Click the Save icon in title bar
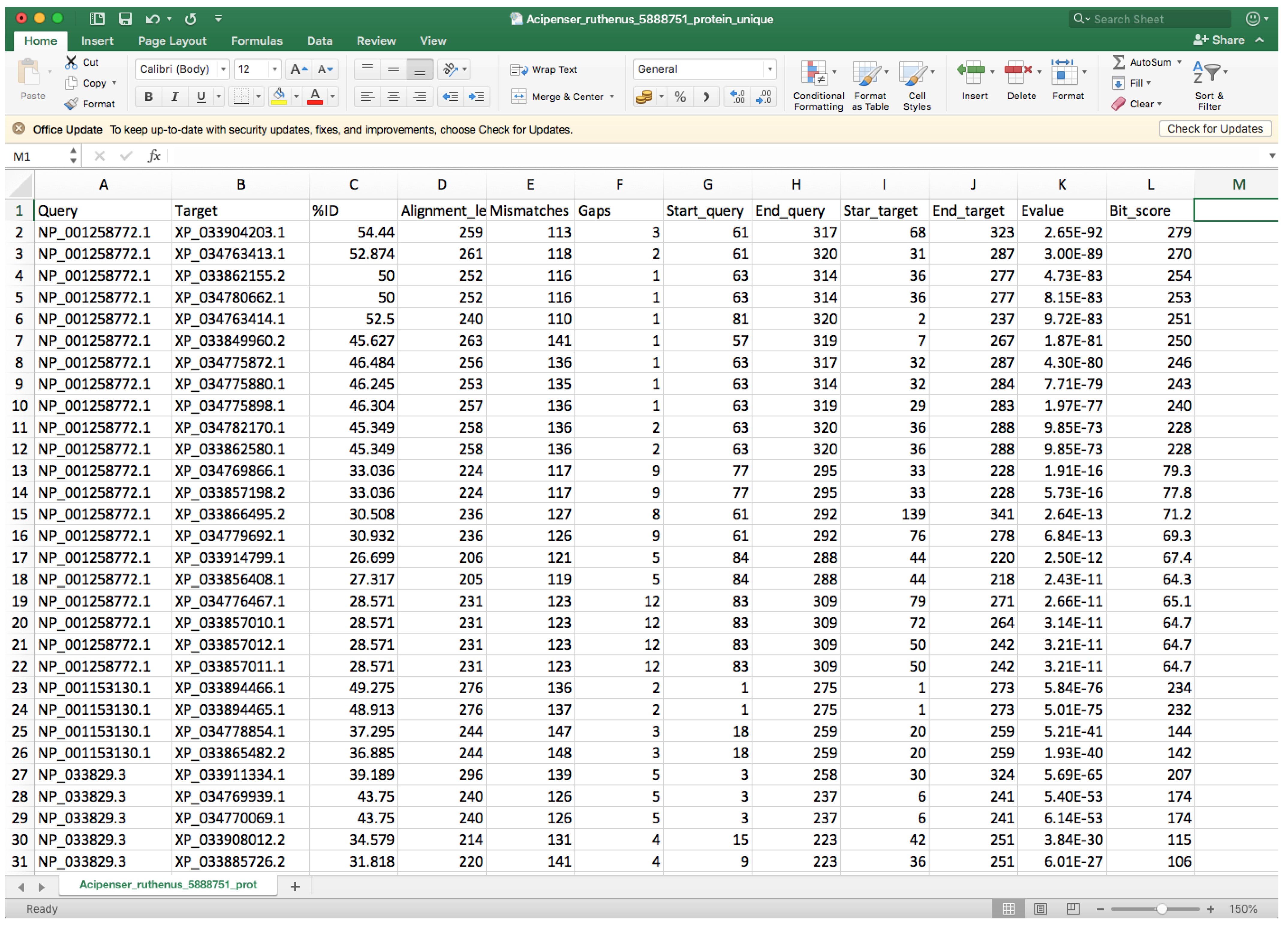 pos(125,19)
